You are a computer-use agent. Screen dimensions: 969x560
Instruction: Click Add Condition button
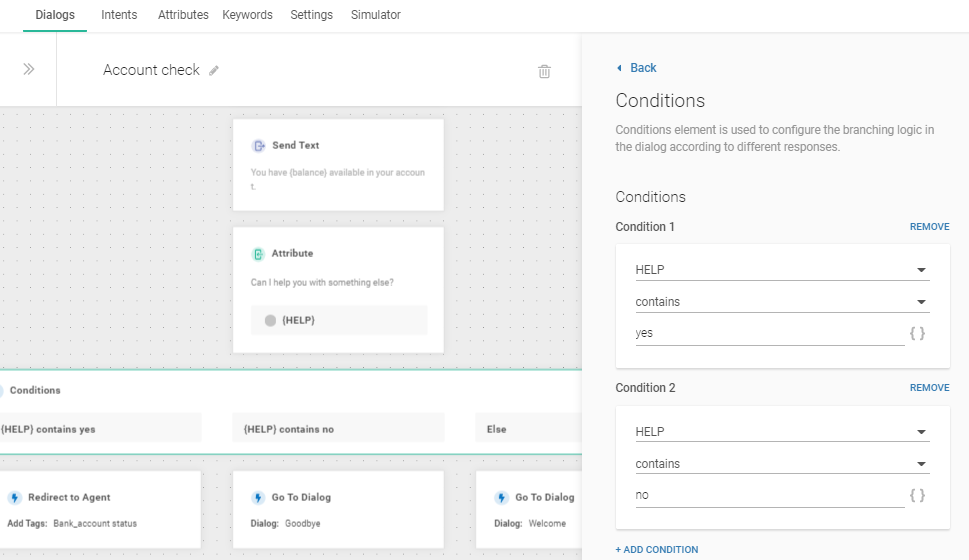click(657, 550)
